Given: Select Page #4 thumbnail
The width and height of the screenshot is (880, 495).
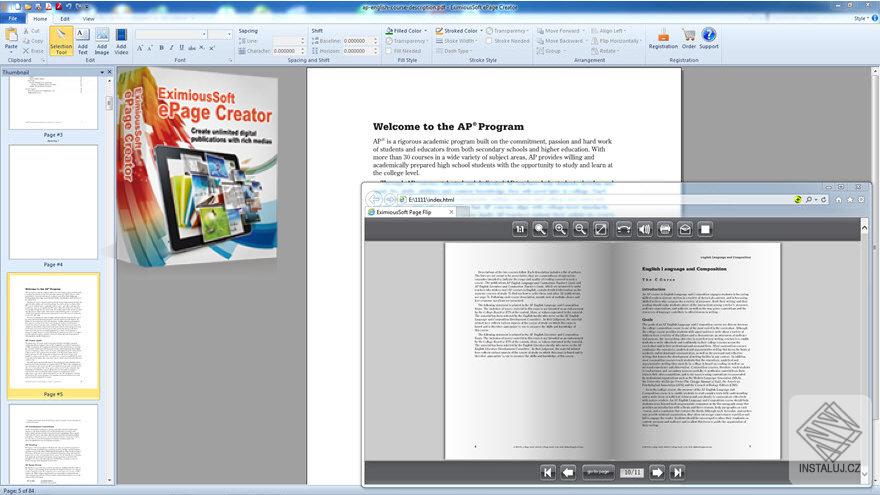Looking at the screenshot, I should coord(53,203).
